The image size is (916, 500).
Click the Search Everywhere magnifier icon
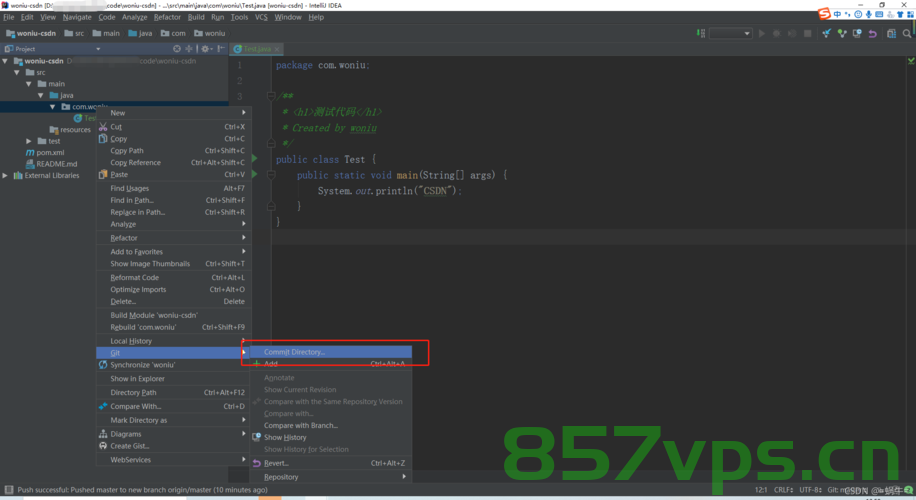point(907,33)
